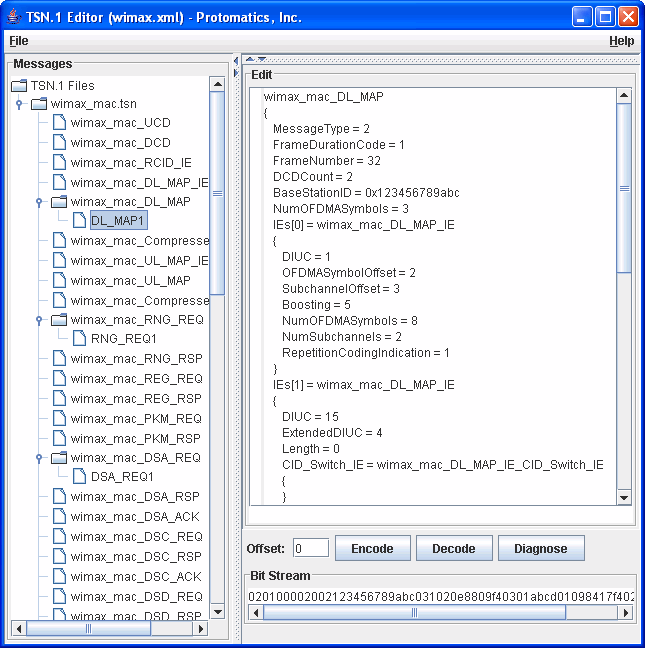The height and width of the screenshot is (648, 645).
Task: Open the Help menu
Action: click(621, 41)
